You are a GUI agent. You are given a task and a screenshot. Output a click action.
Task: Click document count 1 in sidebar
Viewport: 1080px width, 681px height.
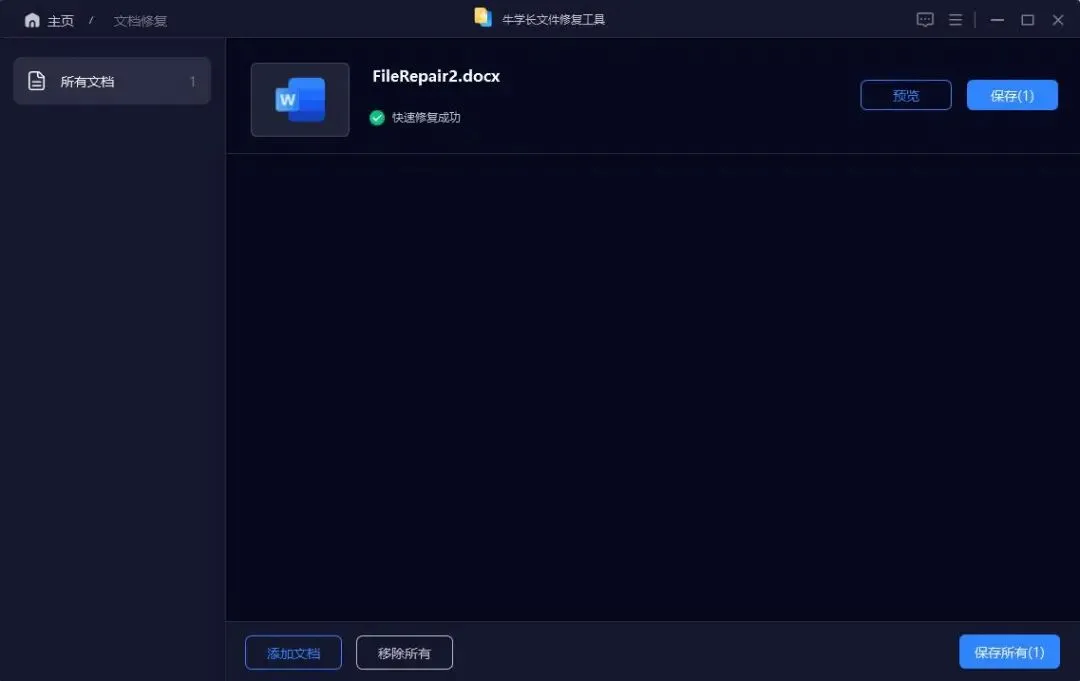(193, 81)
